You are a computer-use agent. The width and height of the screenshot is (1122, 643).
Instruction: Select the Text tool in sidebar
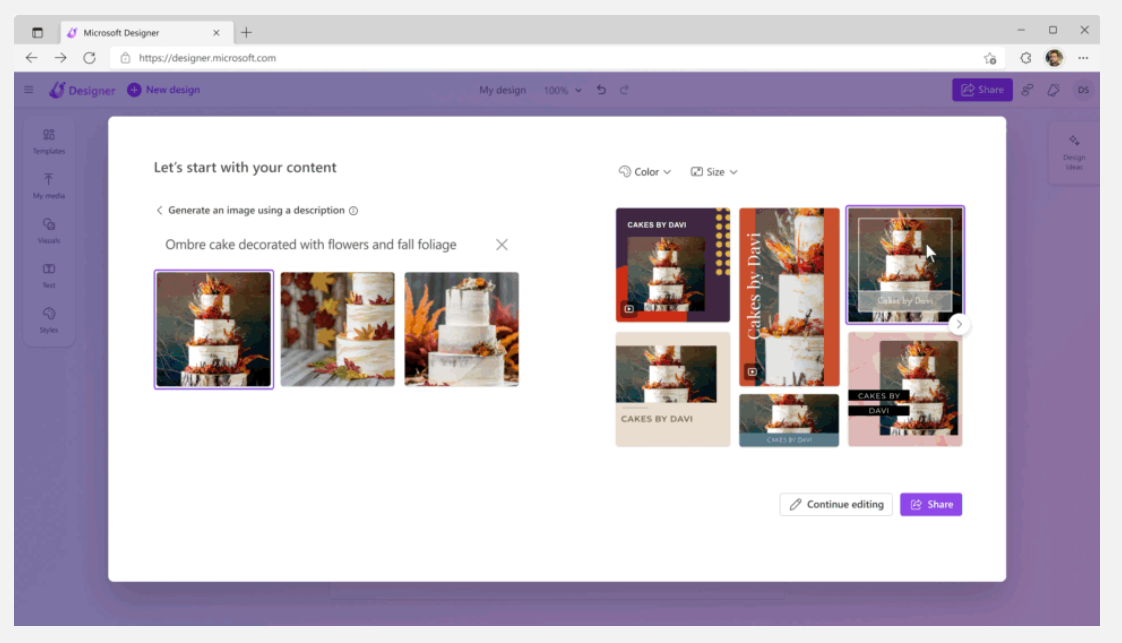pyautogui.click(x=48, y=274)
